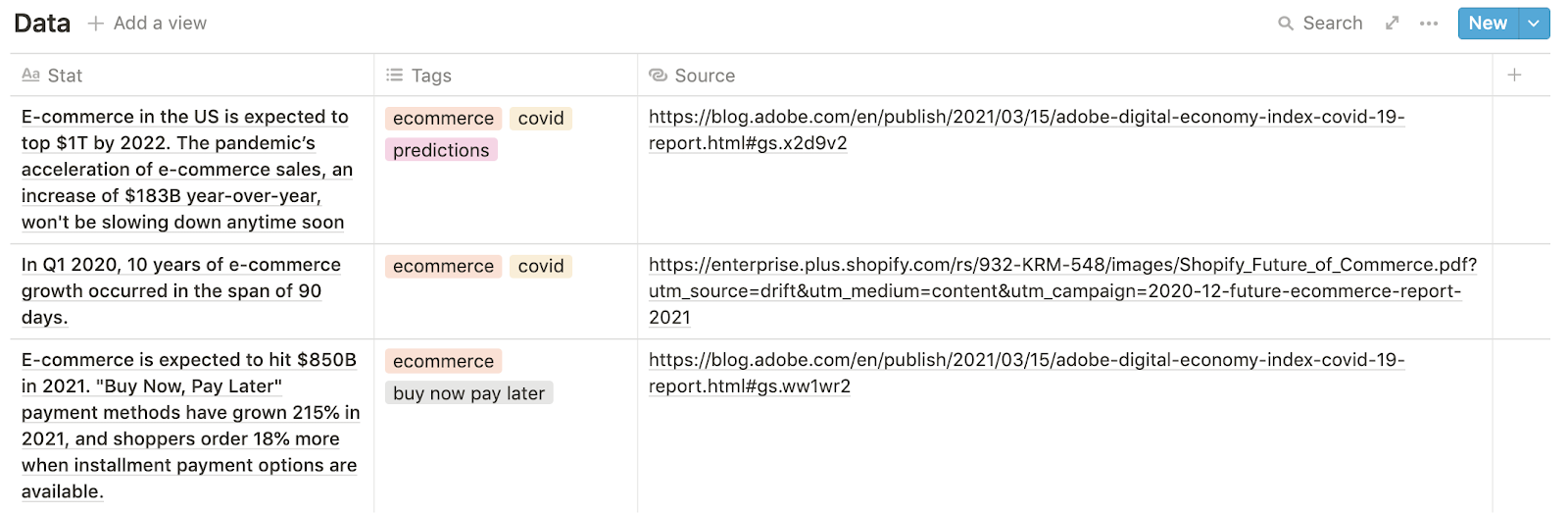The height and width of the screenshot is (514, 1568).
Task: Click the Tags column list icon
Action: click(x=395, y=76)
